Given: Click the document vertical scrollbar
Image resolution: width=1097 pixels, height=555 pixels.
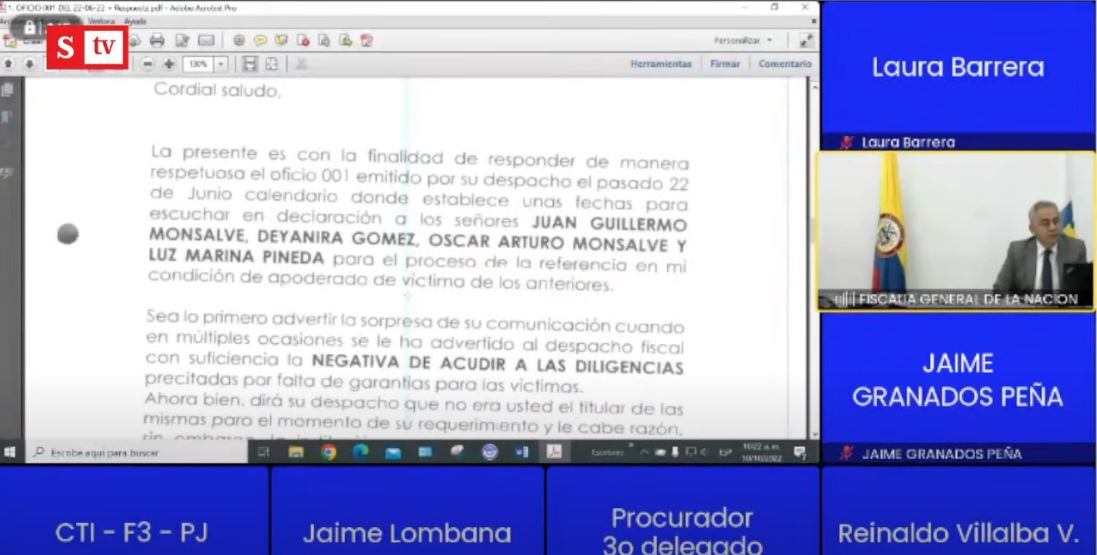Looking at the screenshot, I should (x=814, y=259).
